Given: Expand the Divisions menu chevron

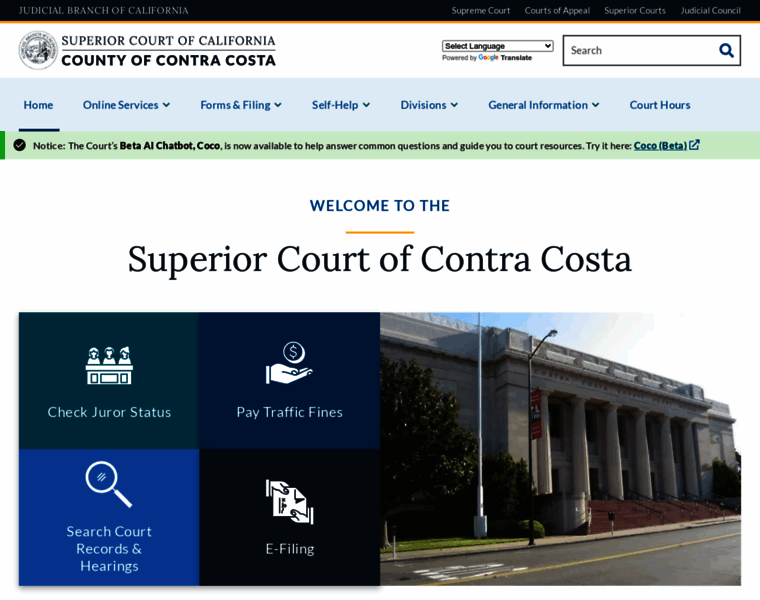Looking at the screenshot, I should tap(454, 105).
